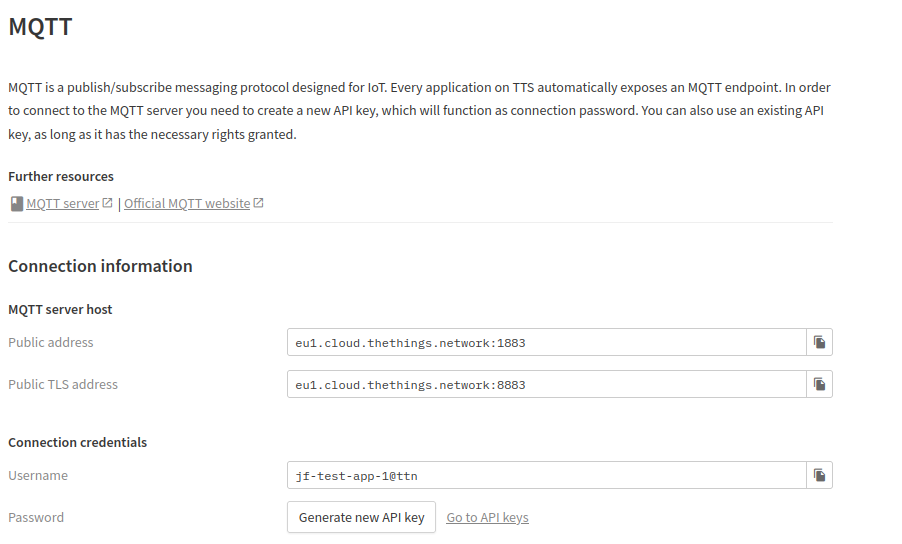Viewport: 902px width, 544px height.
Task: Focus the public TLS address field with port 8883
Action: 546,384
